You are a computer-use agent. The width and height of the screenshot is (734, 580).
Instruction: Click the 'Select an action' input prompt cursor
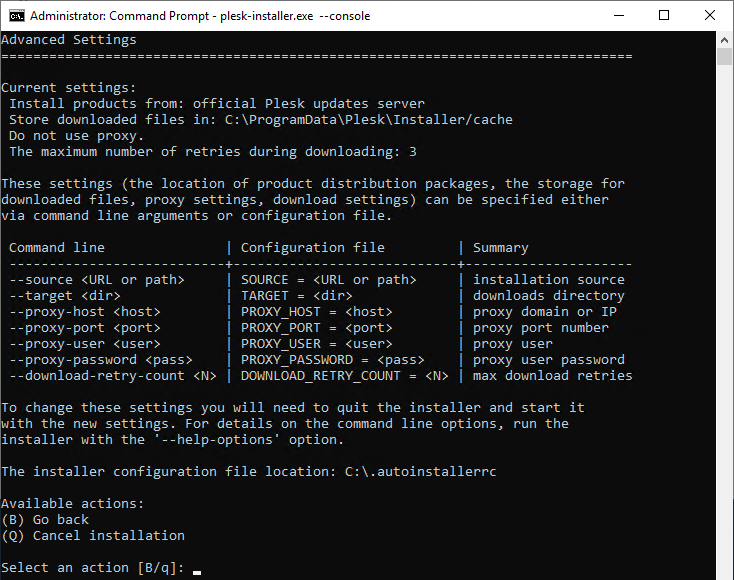tap(197, 568)
